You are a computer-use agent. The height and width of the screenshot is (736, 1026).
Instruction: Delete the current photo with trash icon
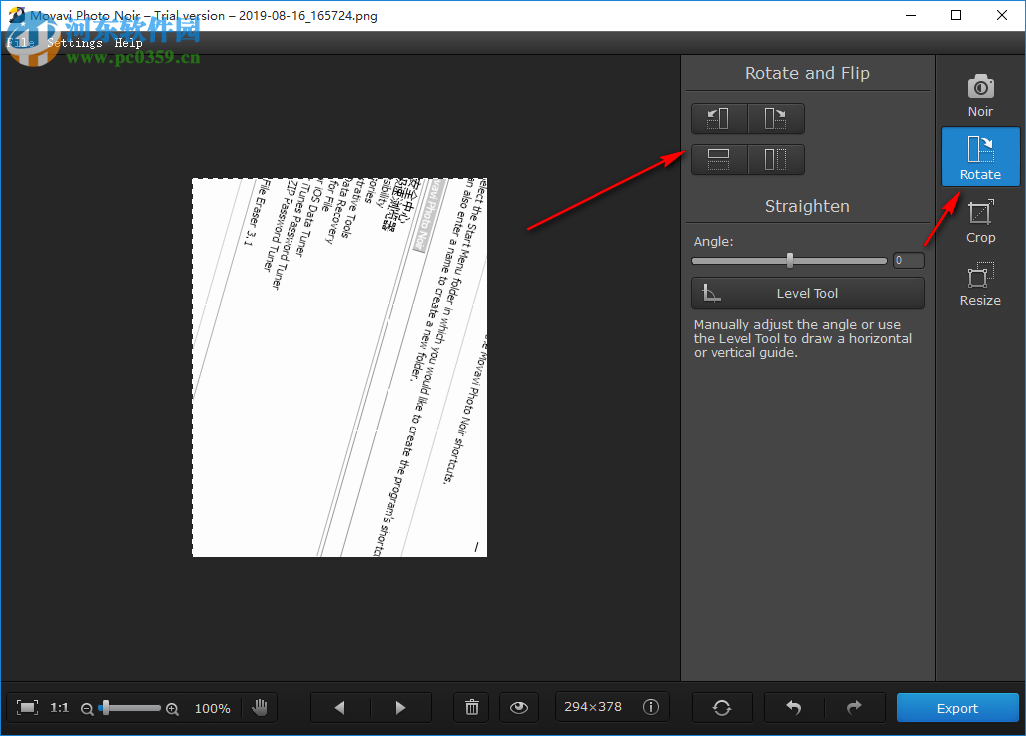471,707
